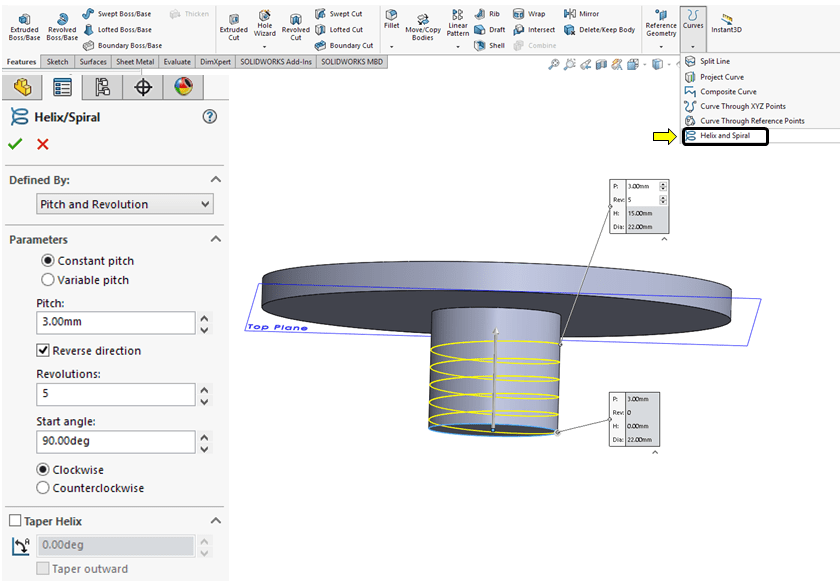The height and width of the screenshot is (581, 840).
Task: Open the Pitch and Revolution dropdown
Action: 125,204
